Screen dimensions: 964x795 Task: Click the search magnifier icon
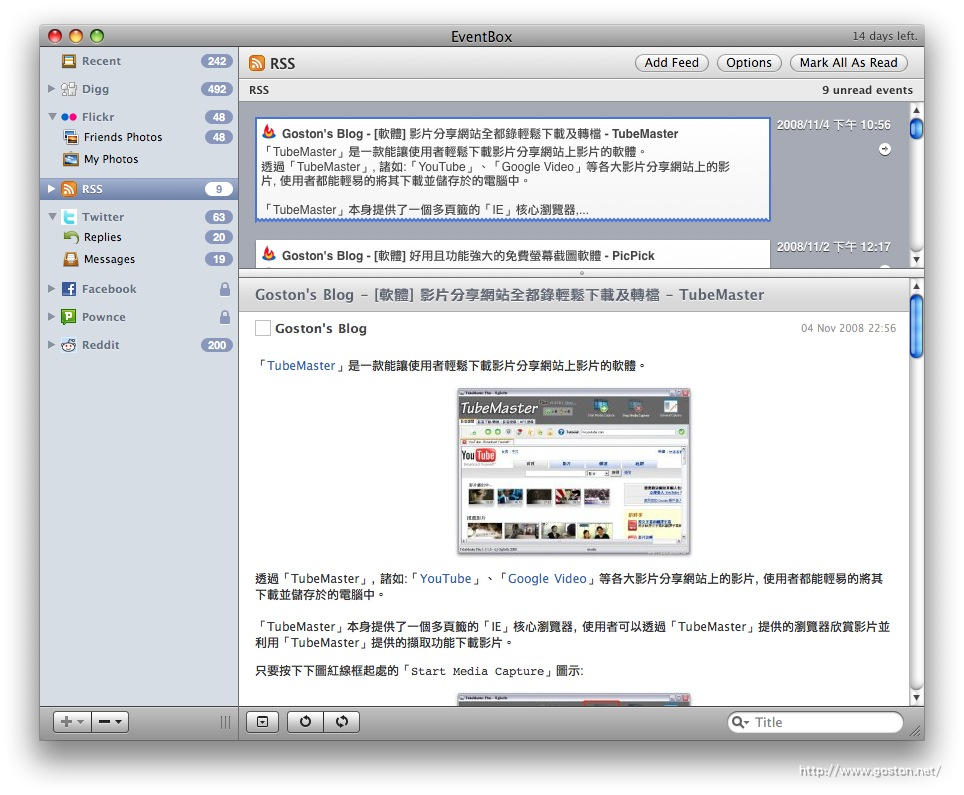coord(740,722)
